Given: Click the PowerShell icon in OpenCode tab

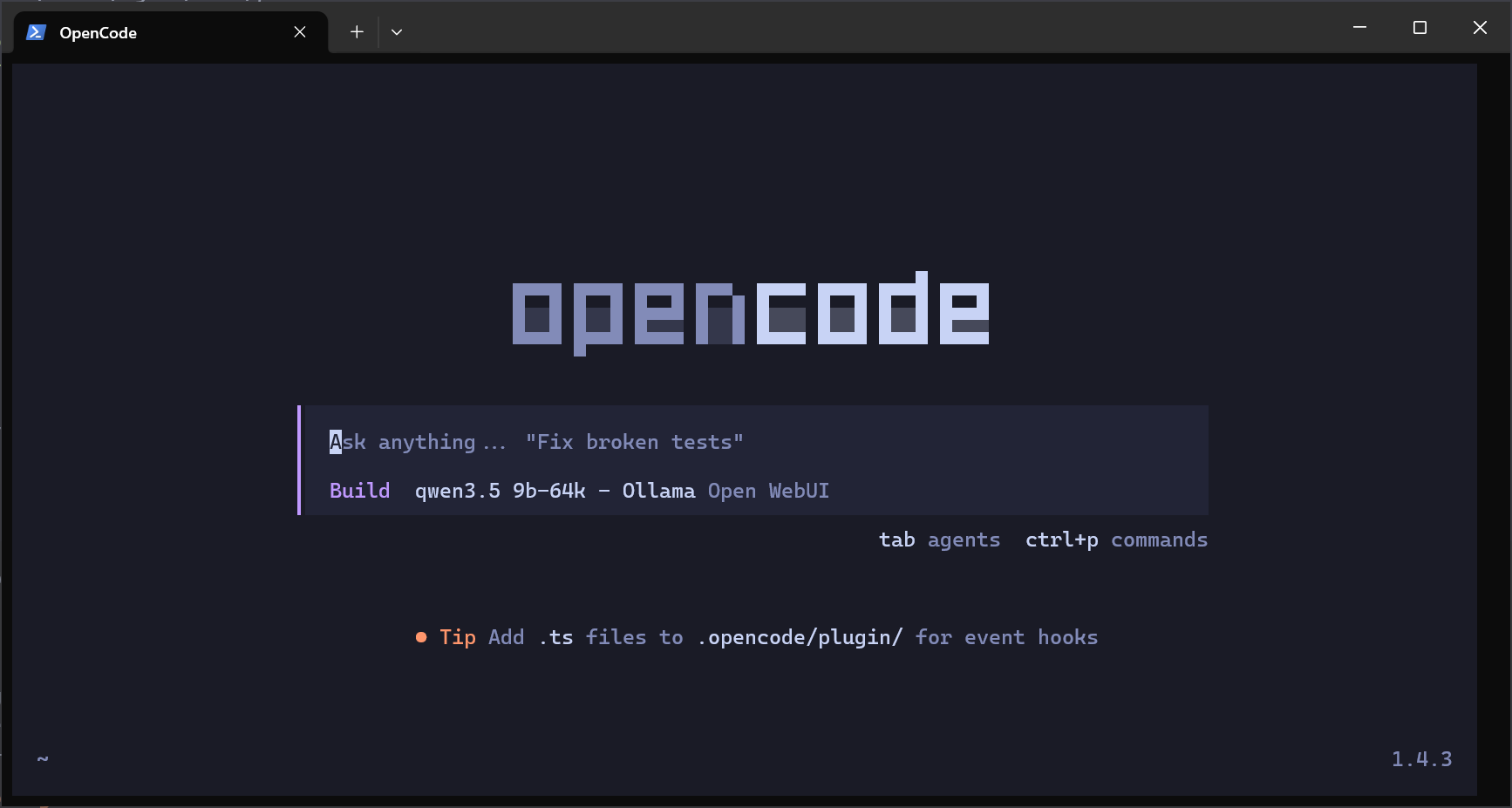Looking at the screenshot, I should coord(36,32).
